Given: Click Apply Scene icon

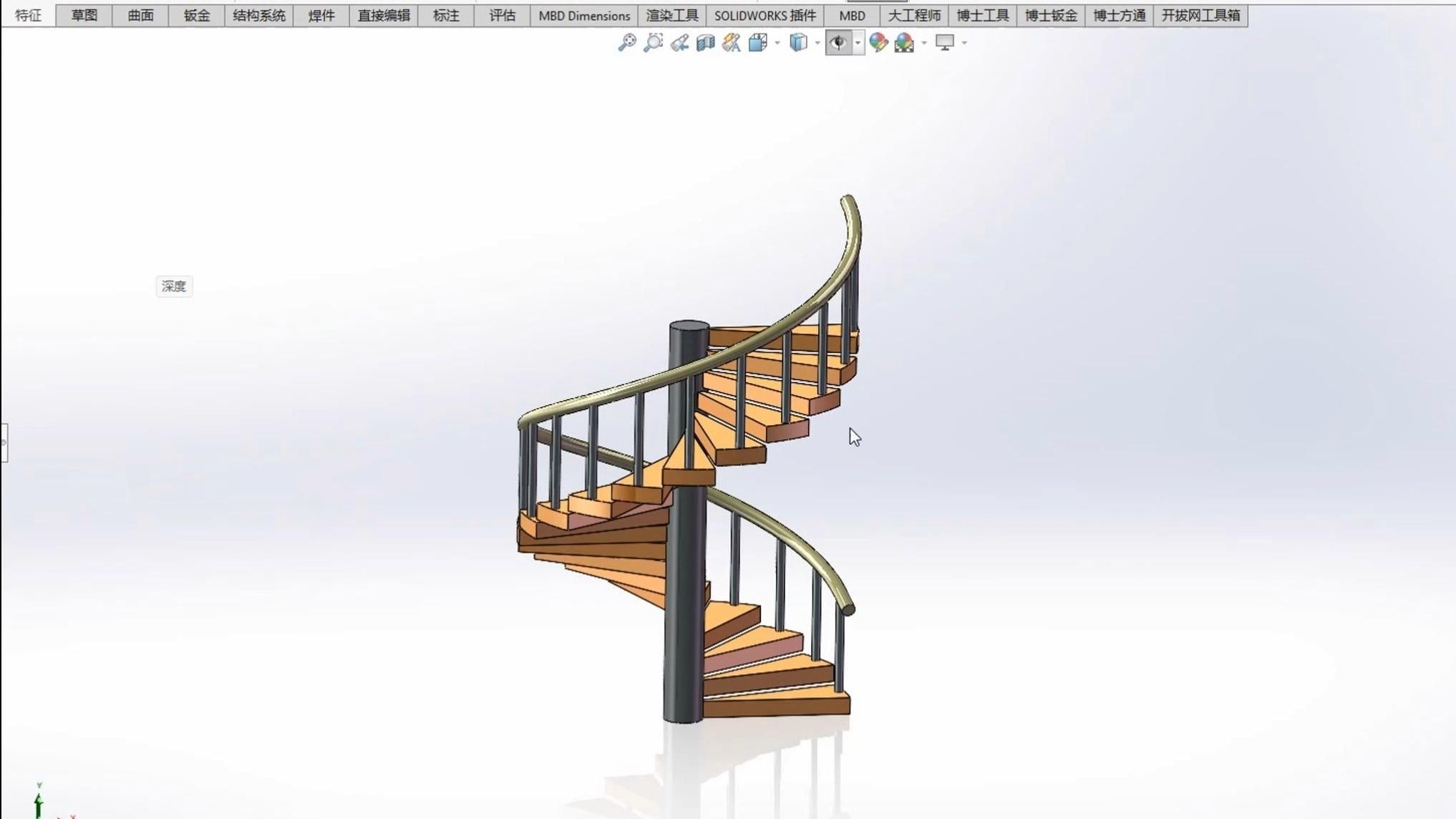Looking at the screenshot, I should pos(904,43).
